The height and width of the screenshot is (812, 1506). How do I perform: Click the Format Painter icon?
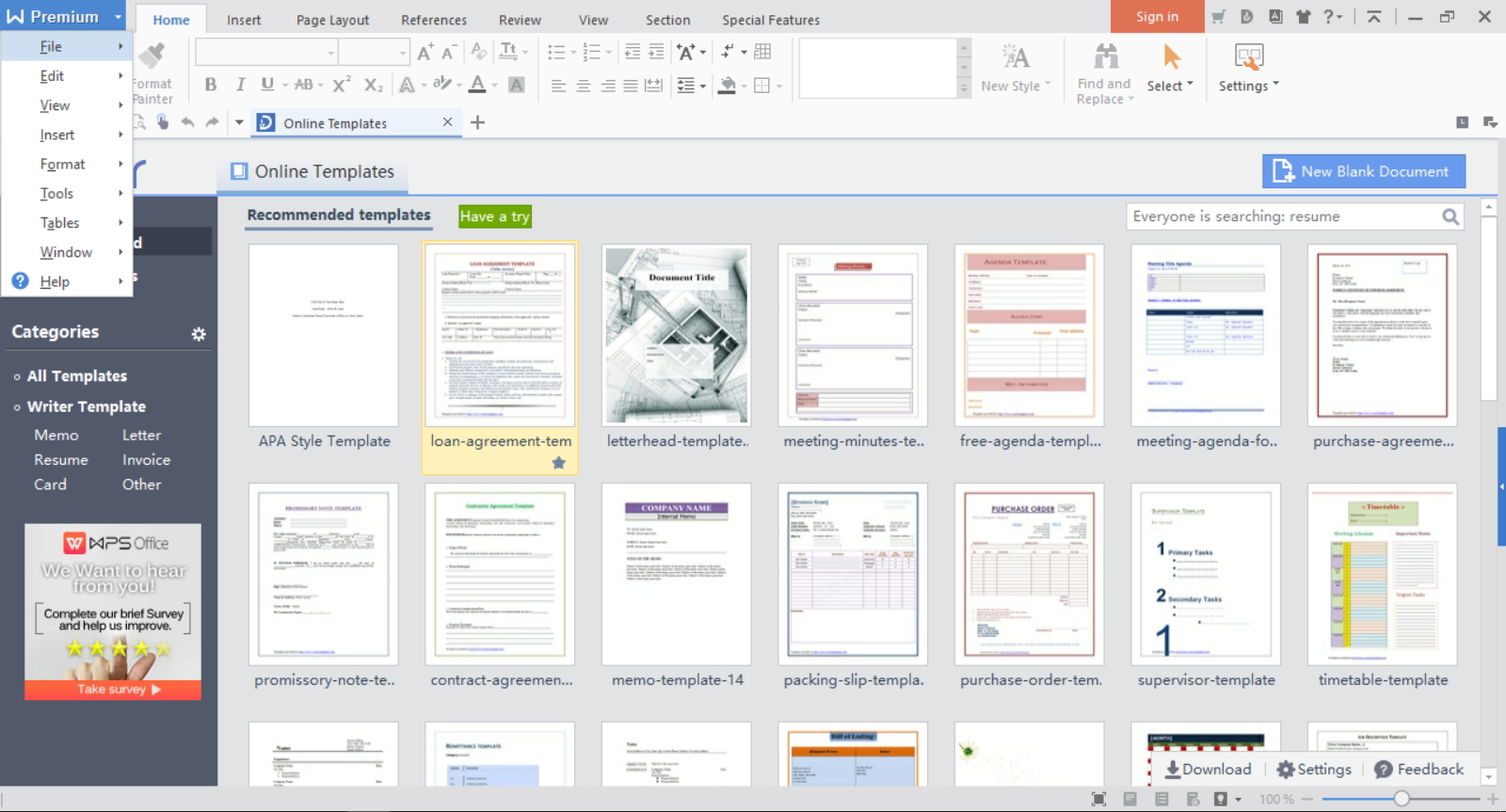[152, 56]
